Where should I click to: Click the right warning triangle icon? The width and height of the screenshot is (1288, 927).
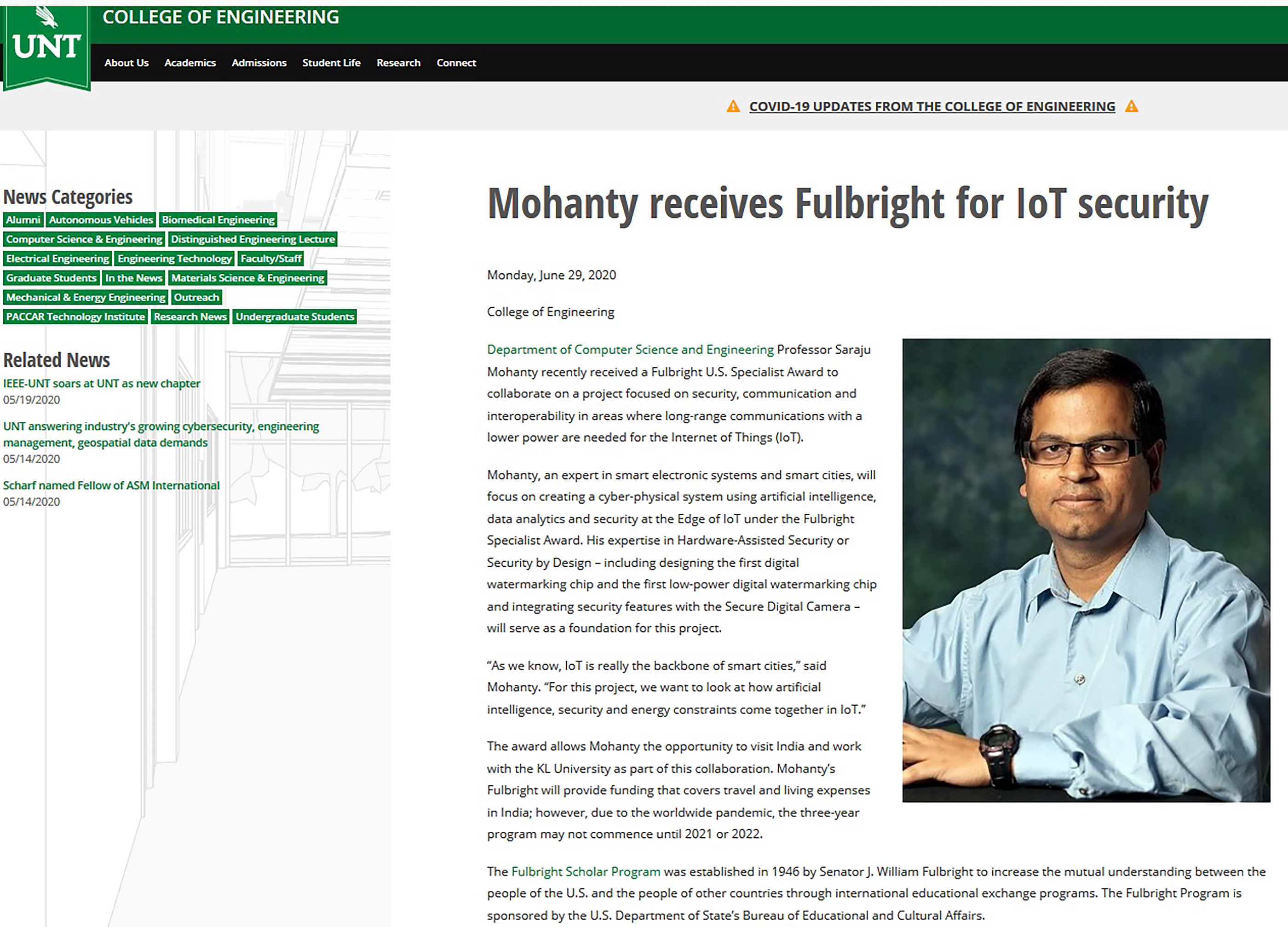click(x=1131, y=107)
